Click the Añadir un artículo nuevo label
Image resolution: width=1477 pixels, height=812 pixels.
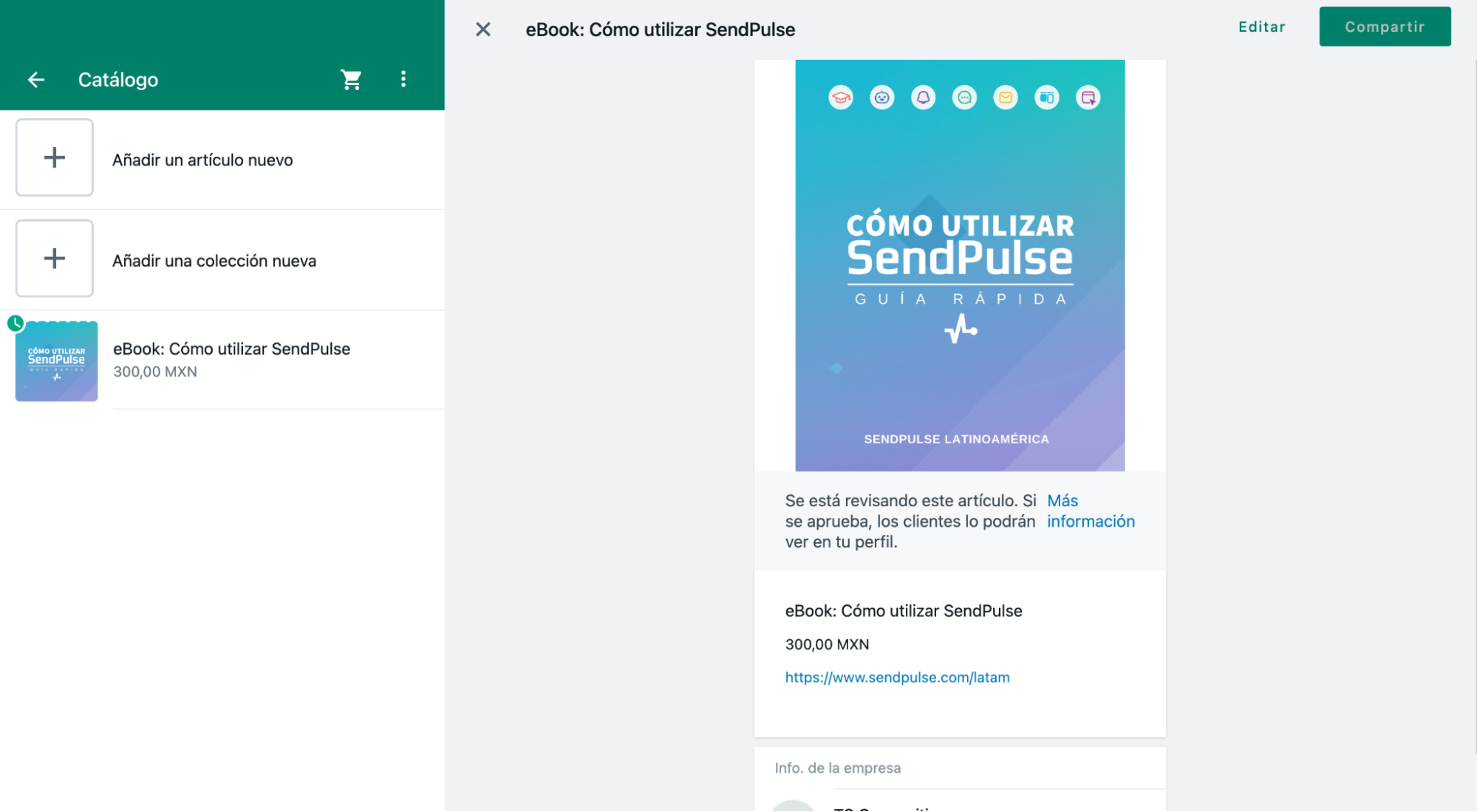pos(202,160)
